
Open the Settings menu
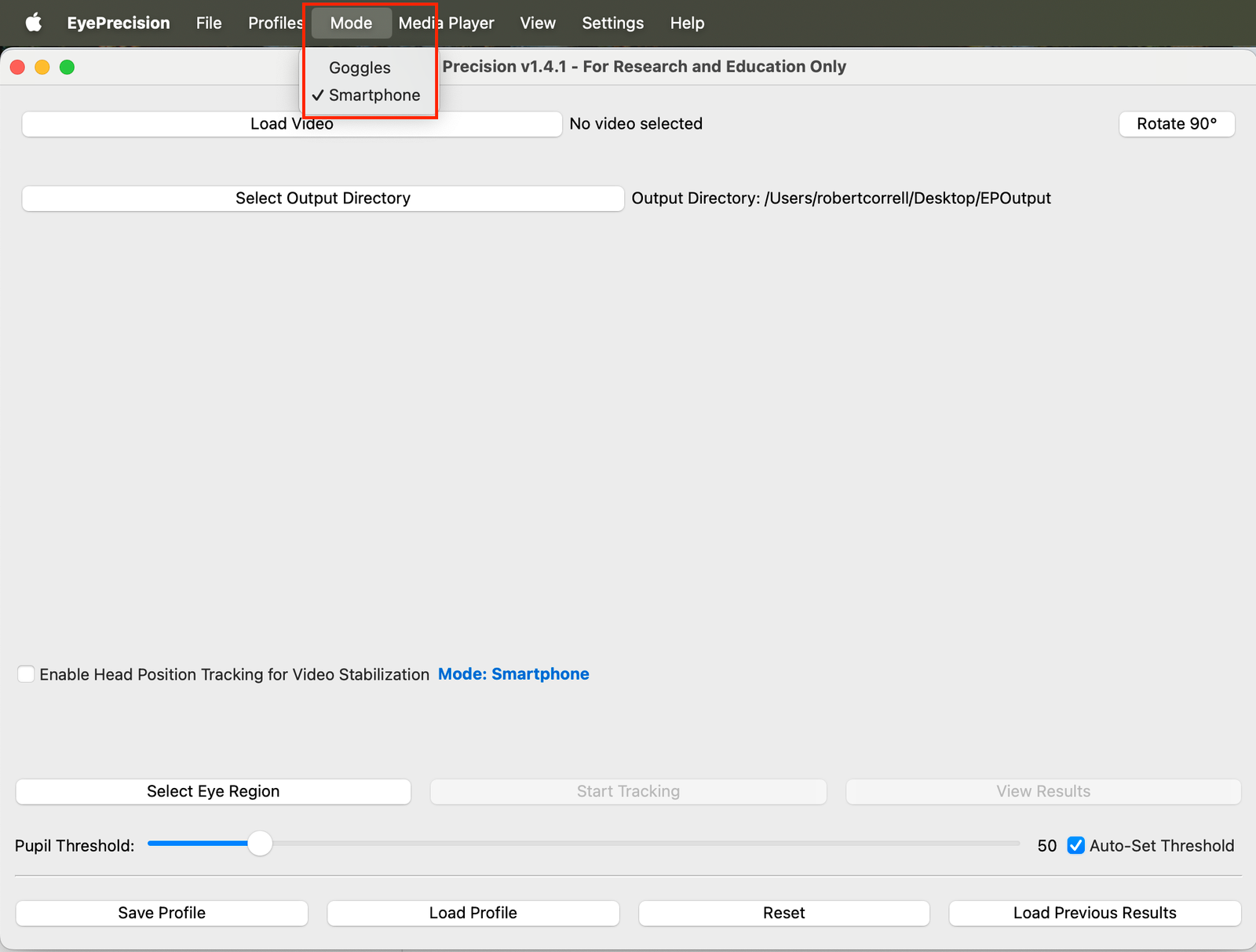(x=612, y=23)
